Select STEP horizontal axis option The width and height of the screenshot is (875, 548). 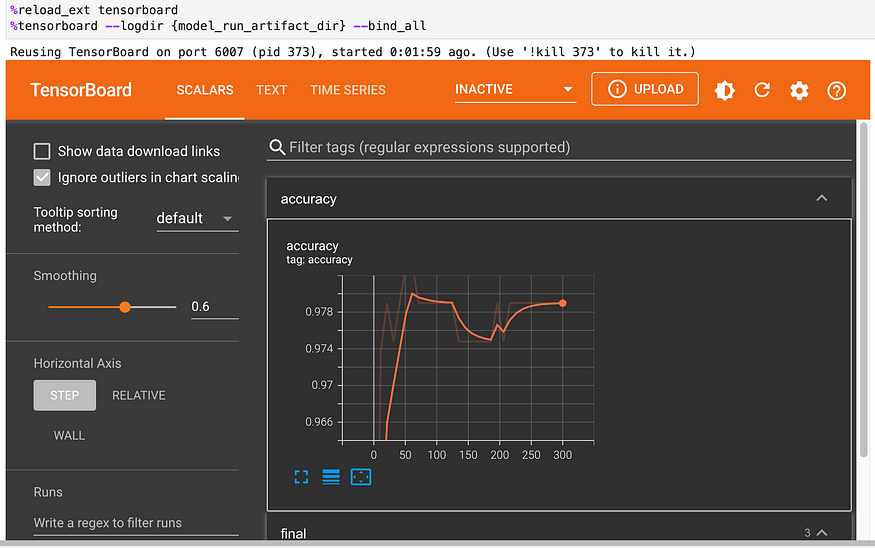click(65, 395)
